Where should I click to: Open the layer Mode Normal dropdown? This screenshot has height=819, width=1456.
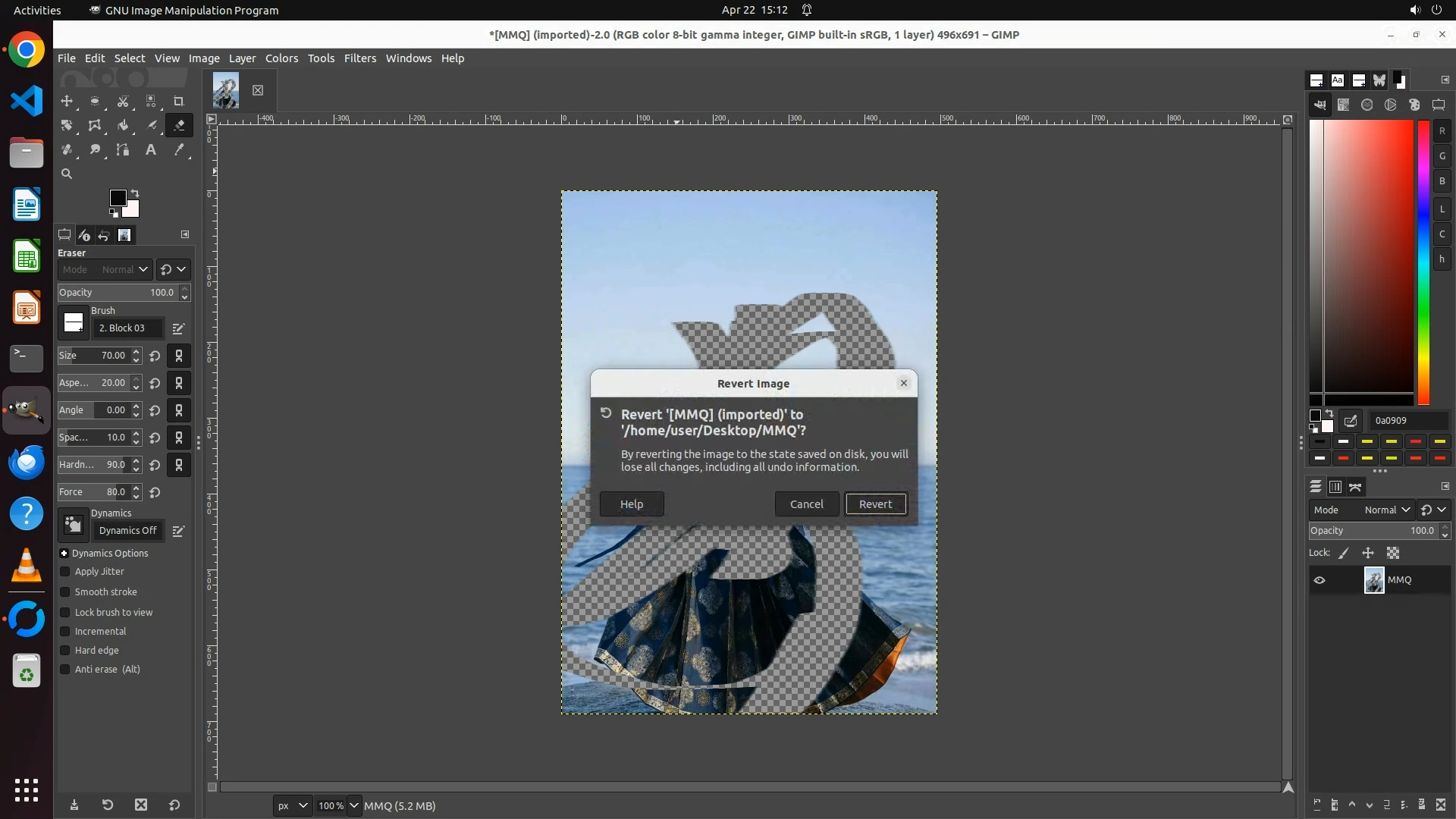[1386, 510]
